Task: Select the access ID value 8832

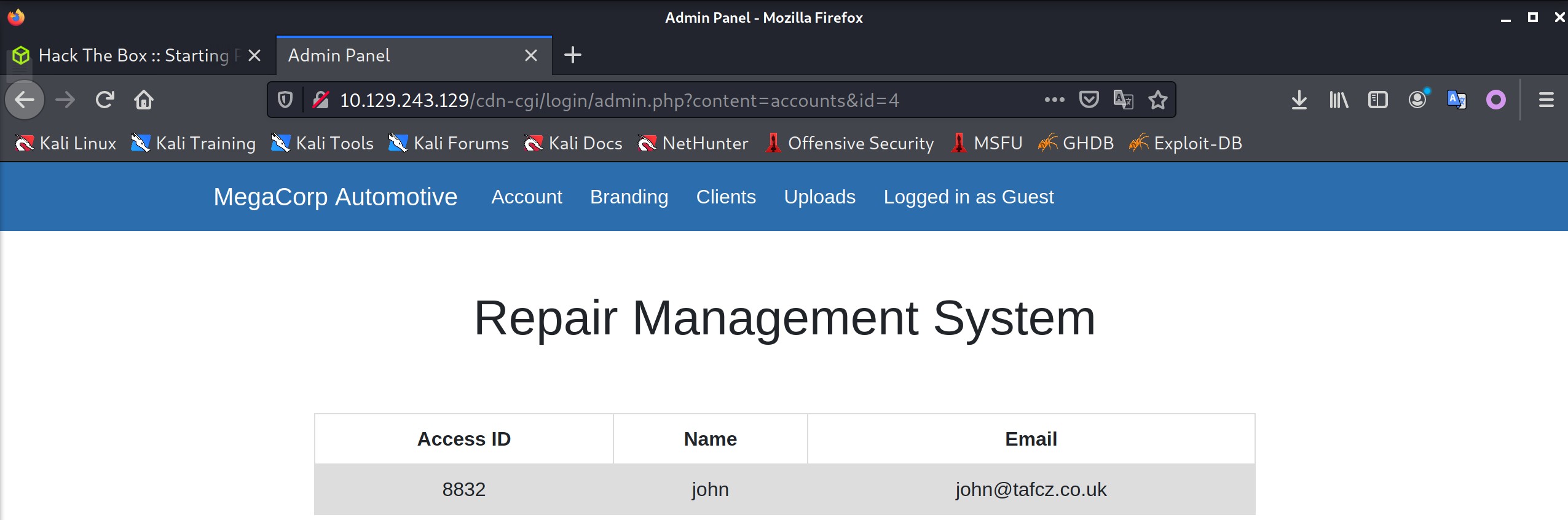Action: 464,489
